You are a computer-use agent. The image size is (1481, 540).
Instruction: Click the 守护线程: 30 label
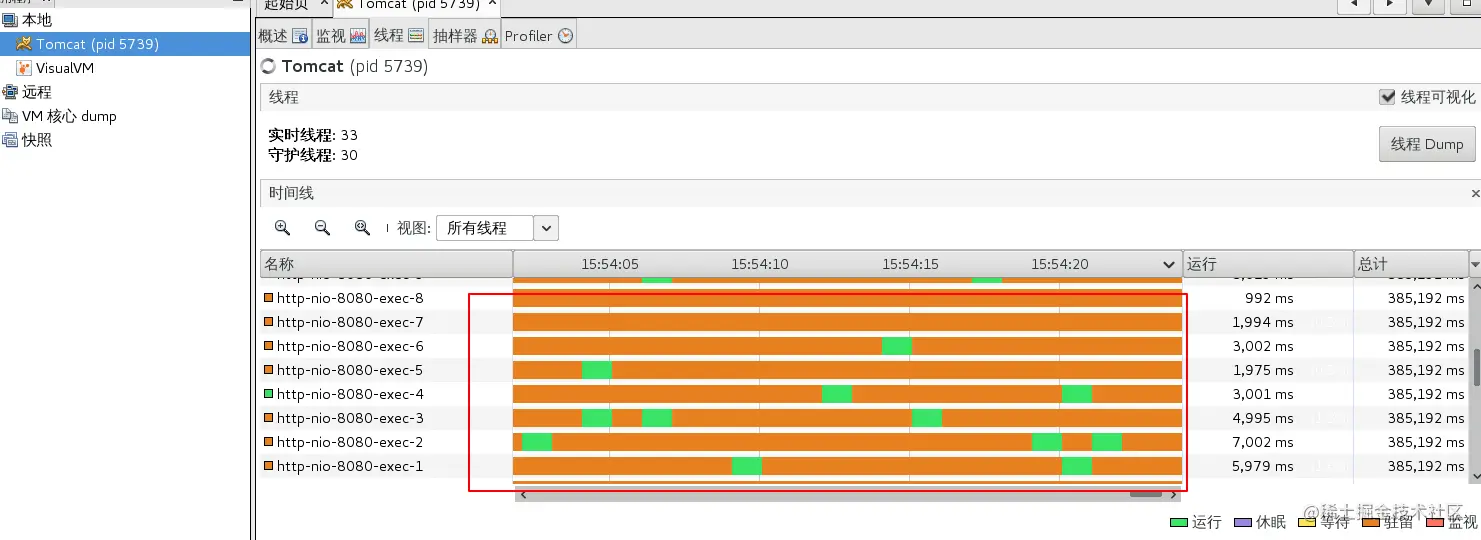(313, 155)
